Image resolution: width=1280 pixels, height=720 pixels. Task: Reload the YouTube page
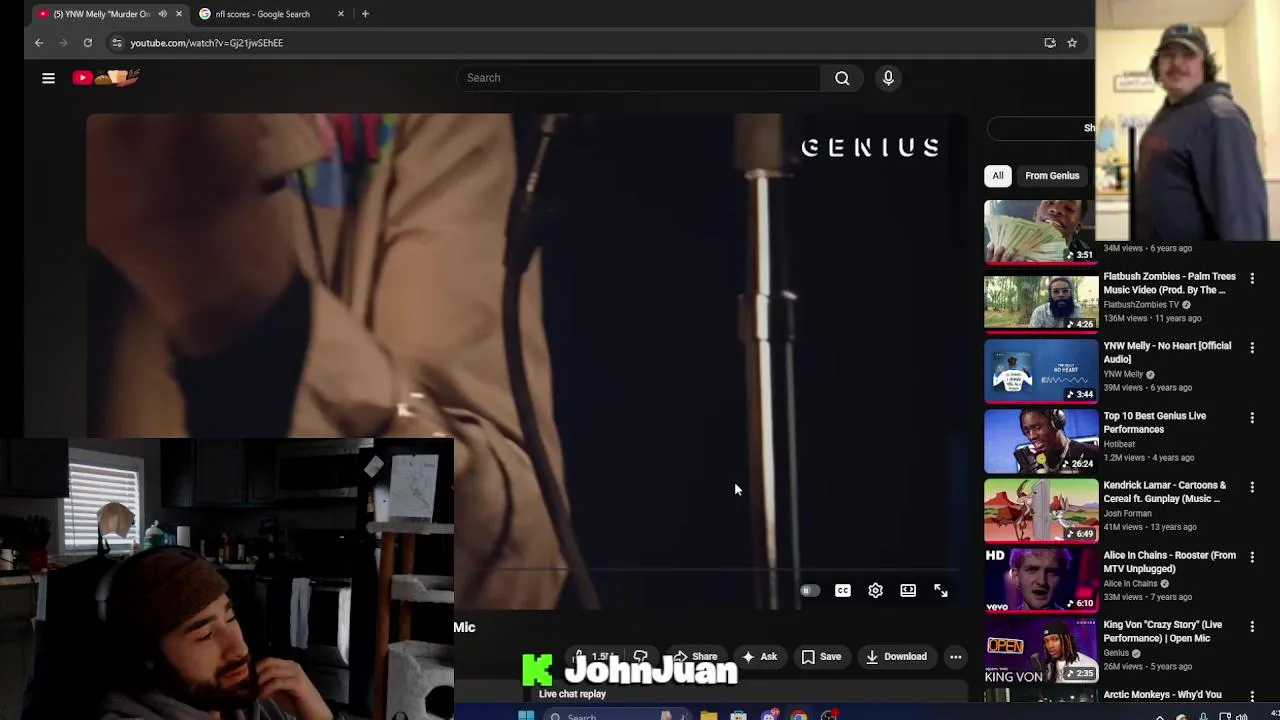click(88, 43)
